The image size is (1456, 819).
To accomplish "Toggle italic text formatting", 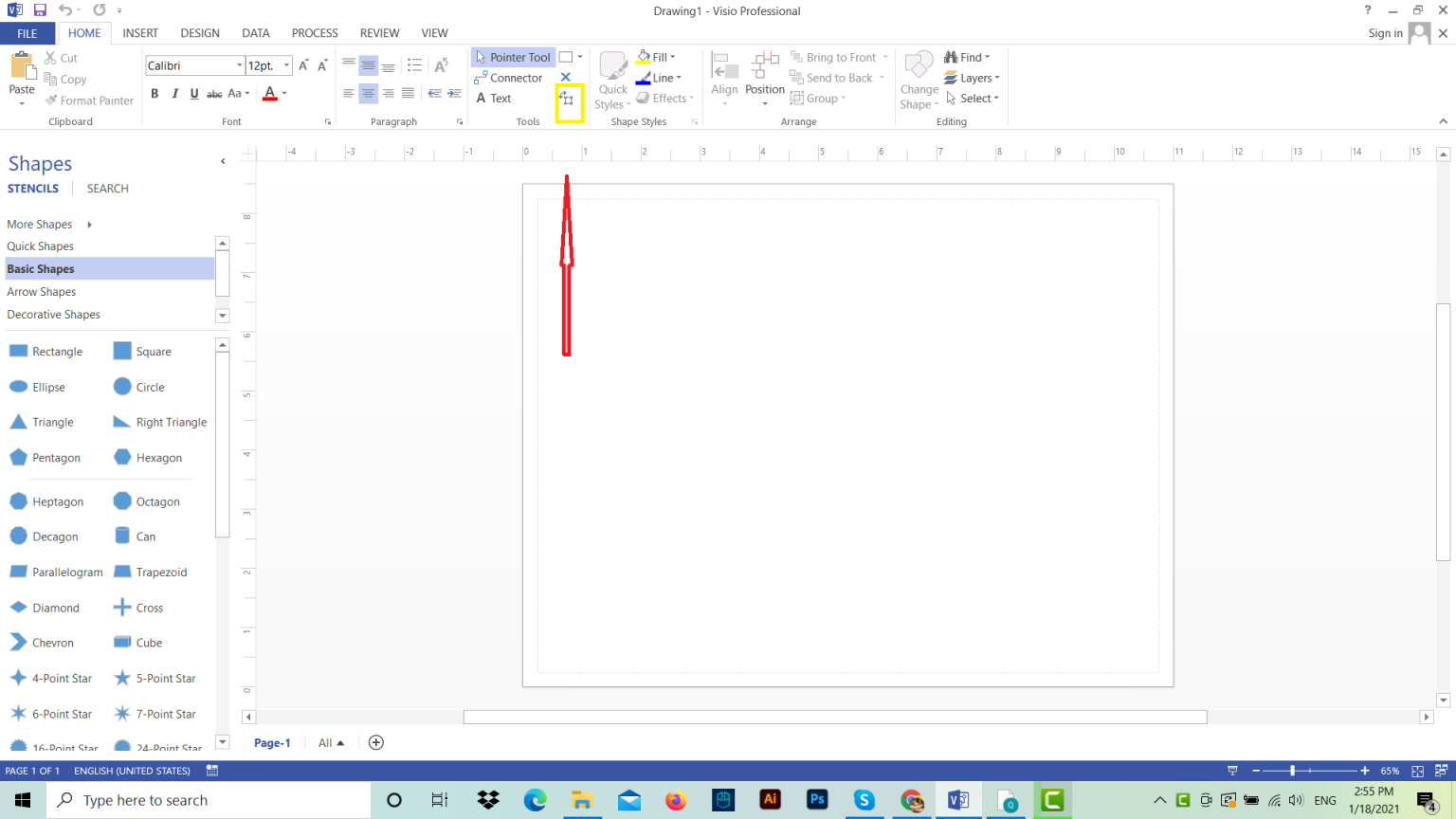I will point(174,94).
